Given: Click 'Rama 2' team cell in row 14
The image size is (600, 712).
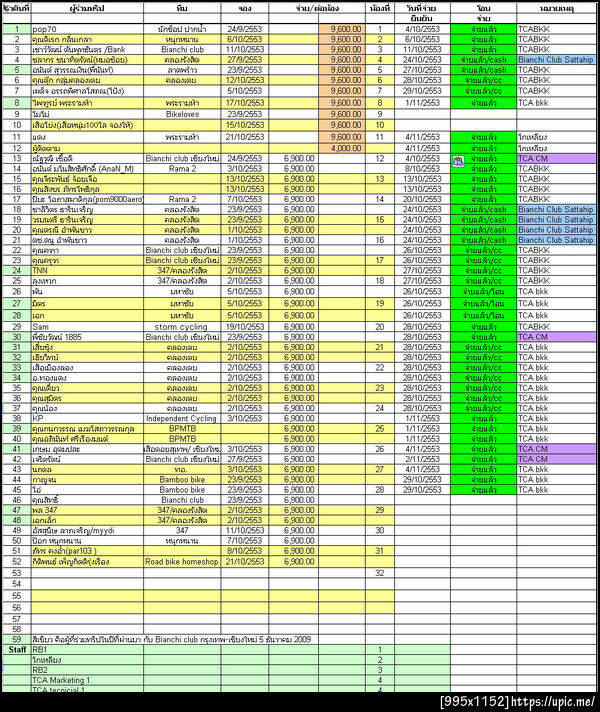Looking at the screenshot, I should 182,169.
